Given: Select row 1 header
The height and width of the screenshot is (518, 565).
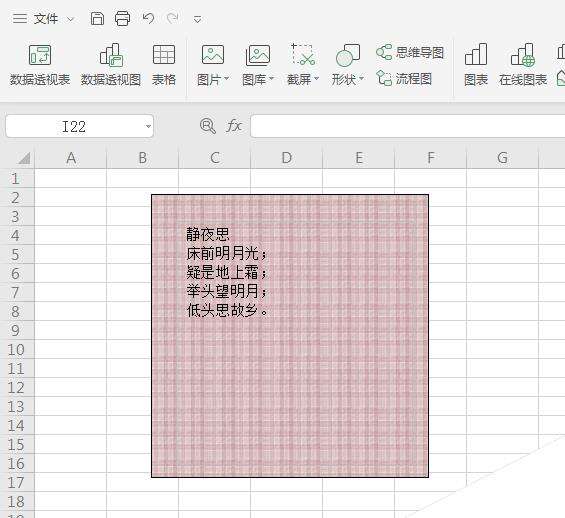Looking at the screenshot, I should tap(17, 179).
